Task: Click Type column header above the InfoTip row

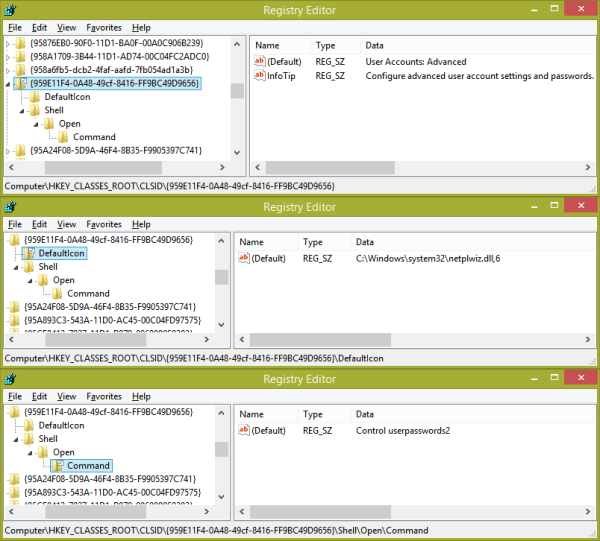Action: (326, 46)
